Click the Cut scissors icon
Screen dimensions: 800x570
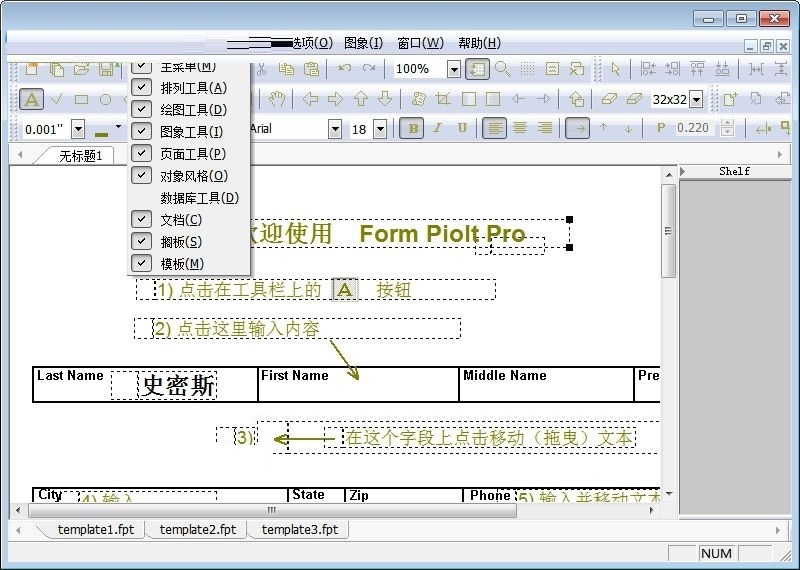coord(261,69)
